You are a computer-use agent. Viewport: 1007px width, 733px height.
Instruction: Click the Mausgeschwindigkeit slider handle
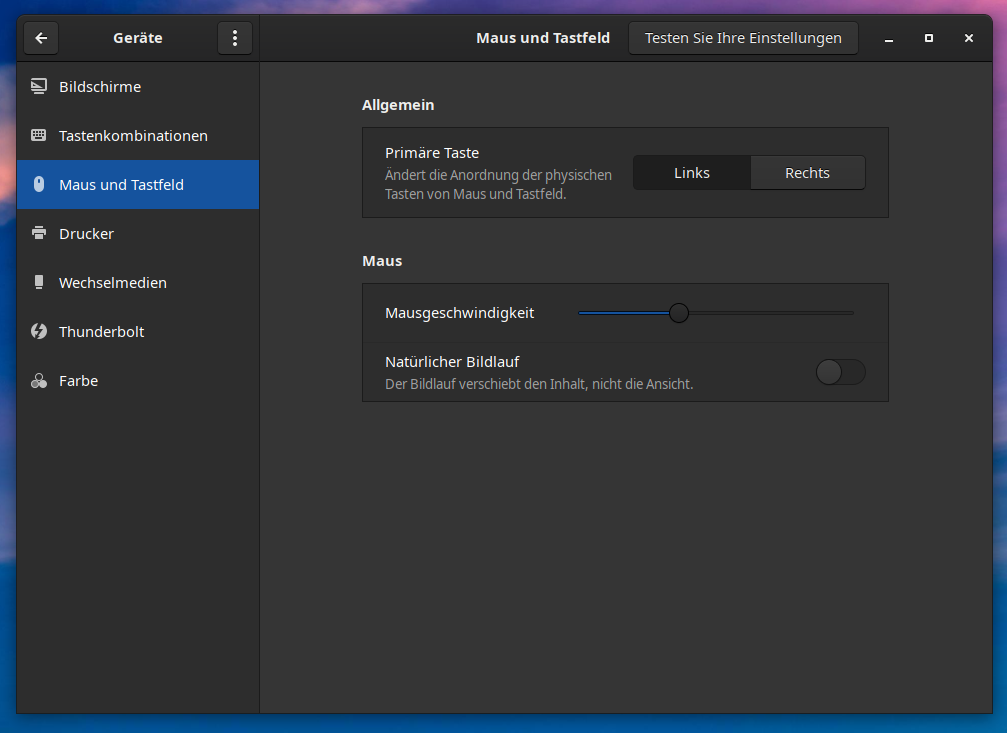pos(679,313)
